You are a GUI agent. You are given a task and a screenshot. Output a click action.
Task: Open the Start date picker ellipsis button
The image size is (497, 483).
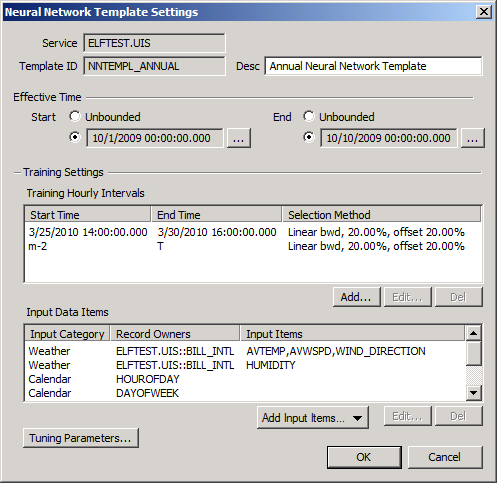[x=239, y=138]
